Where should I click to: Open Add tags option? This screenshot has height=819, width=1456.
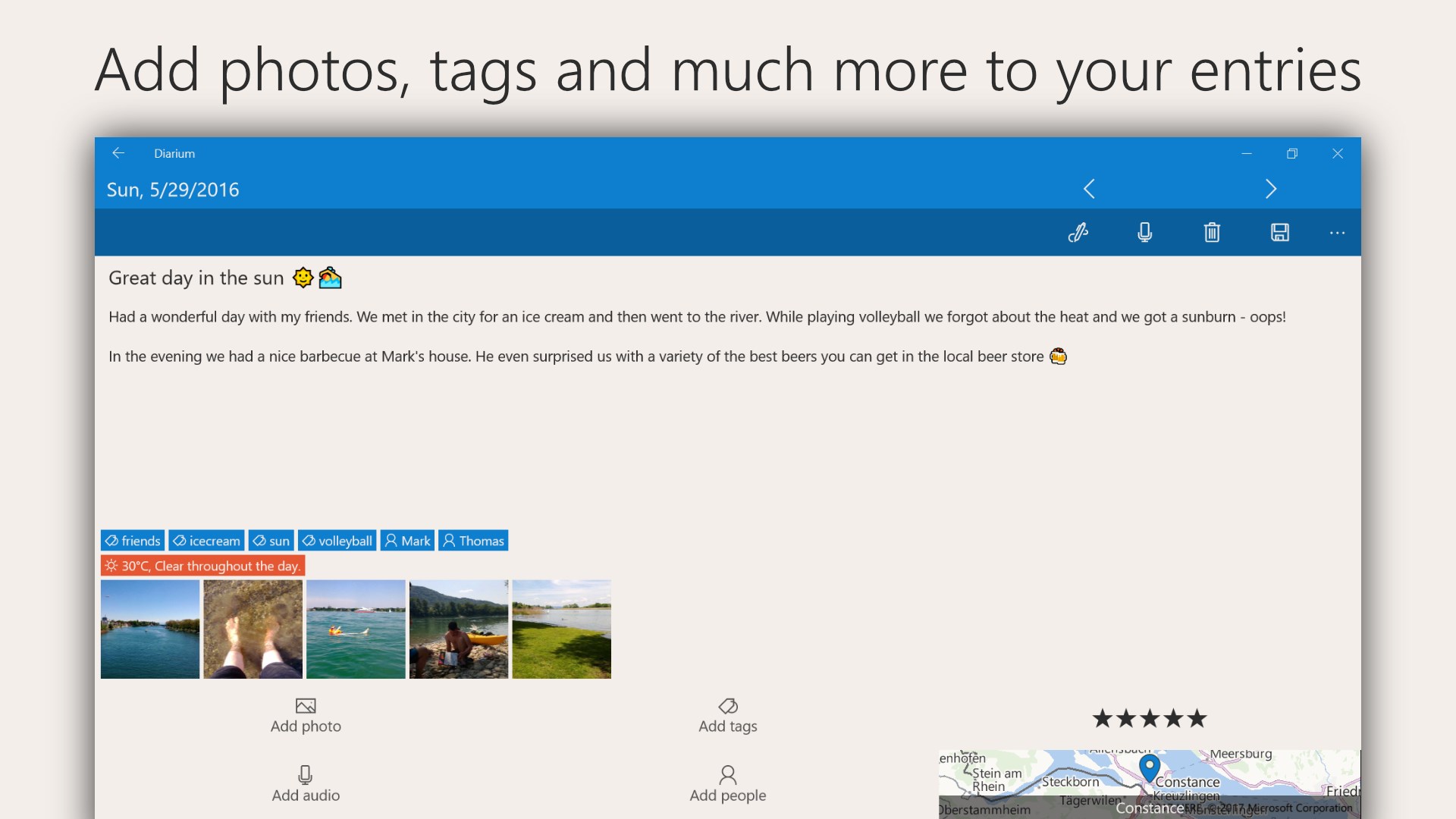(x=727, y=715)
